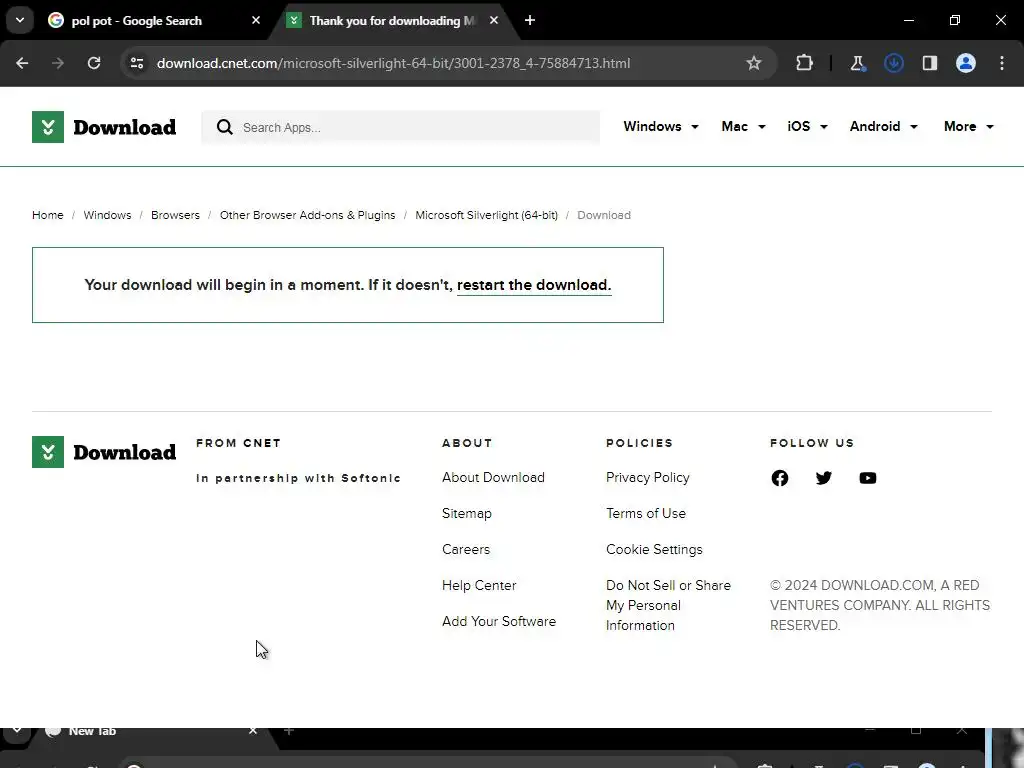Toggle the side panel icon

coord(929,63)
